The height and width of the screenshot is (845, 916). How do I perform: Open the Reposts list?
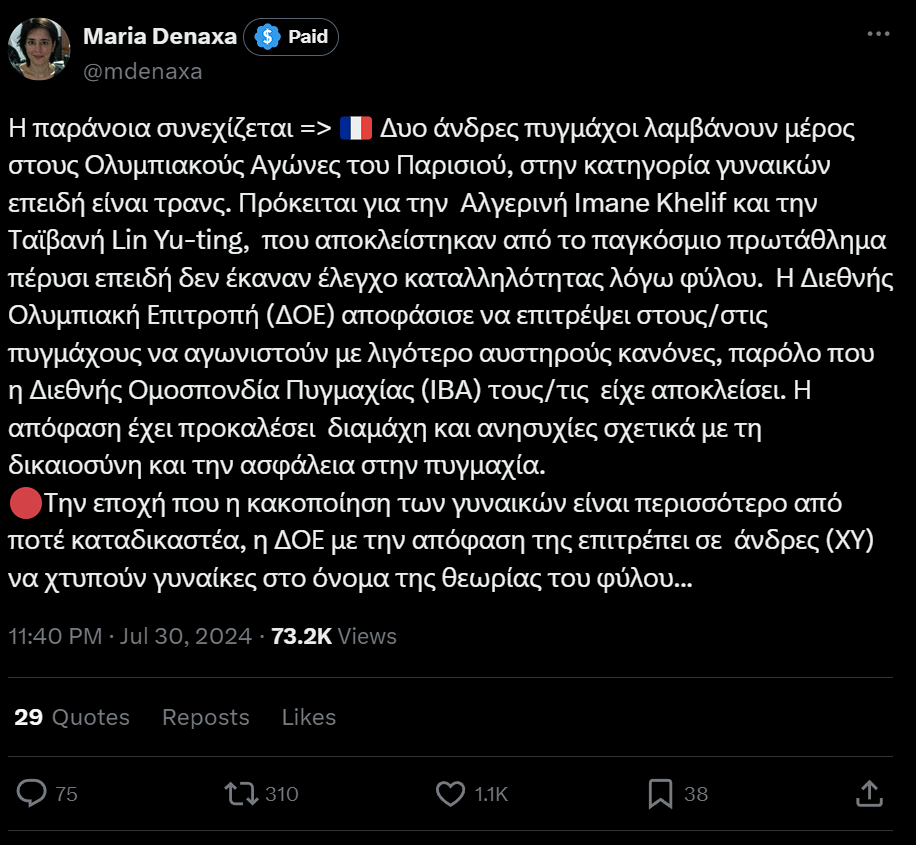click(205, 717)
